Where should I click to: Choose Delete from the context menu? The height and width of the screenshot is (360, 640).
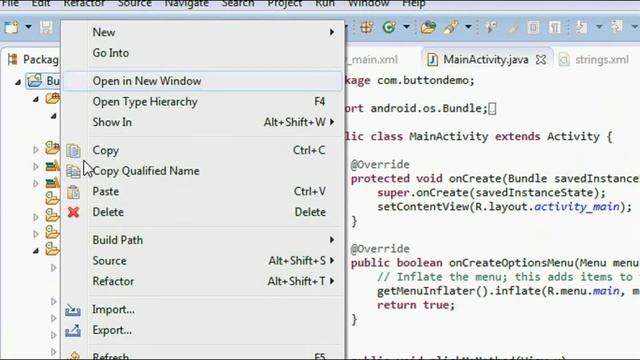pos(202,212)
